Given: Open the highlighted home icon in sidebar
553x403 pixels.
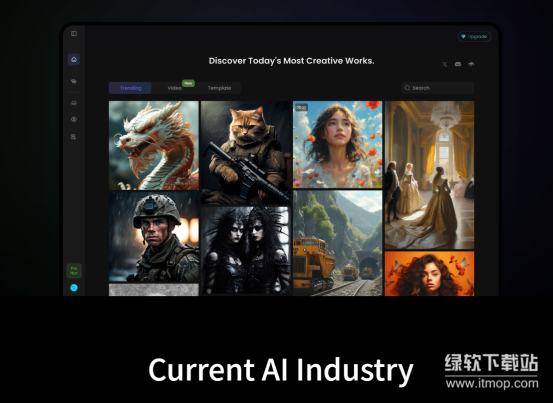Looking at the screenshot, I should [74, 59].
